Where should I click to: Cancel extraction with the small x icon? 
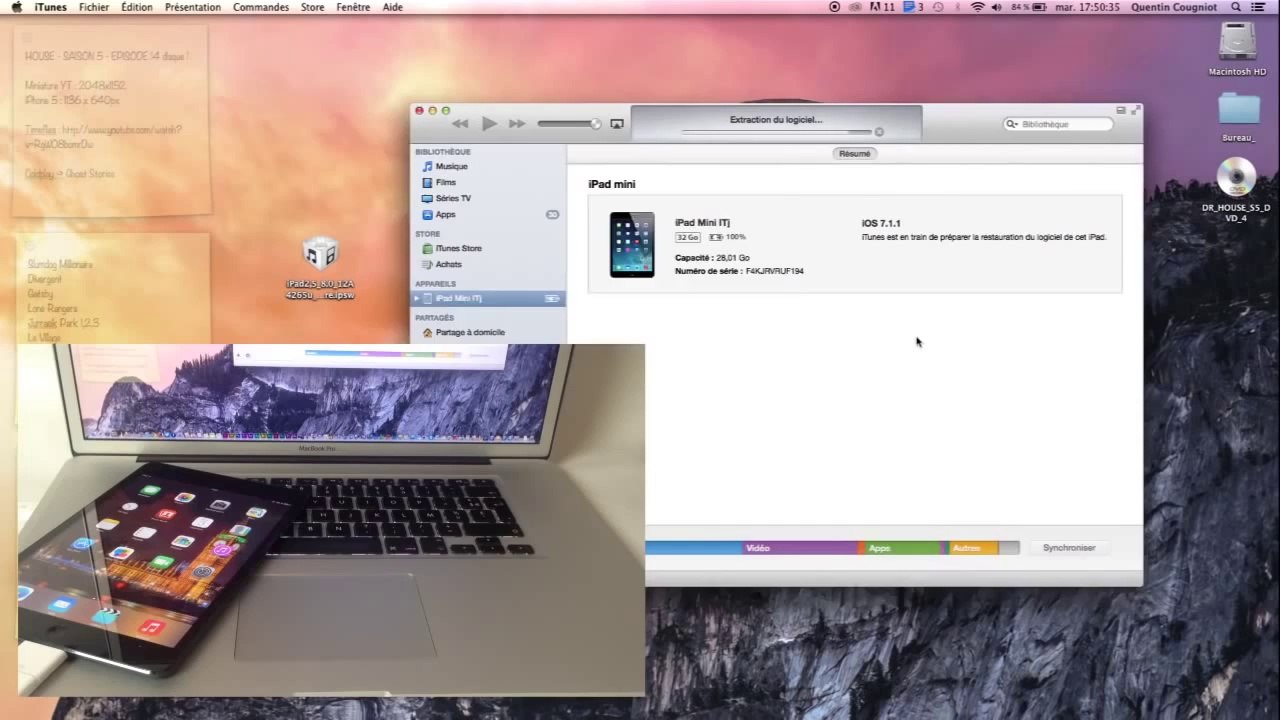tap(879, 132)
